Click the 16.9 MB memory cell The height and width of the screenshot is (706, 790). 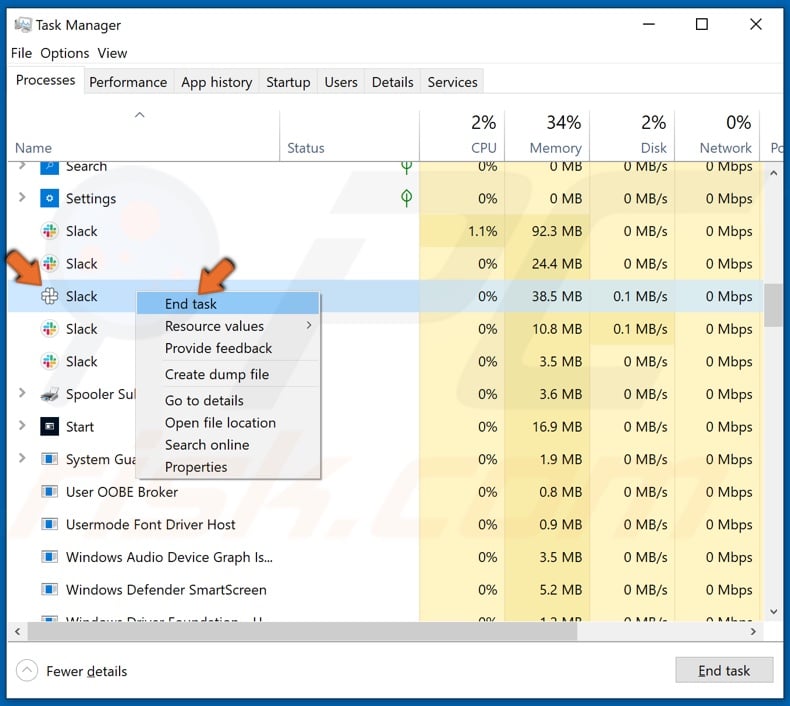(547, 427)
